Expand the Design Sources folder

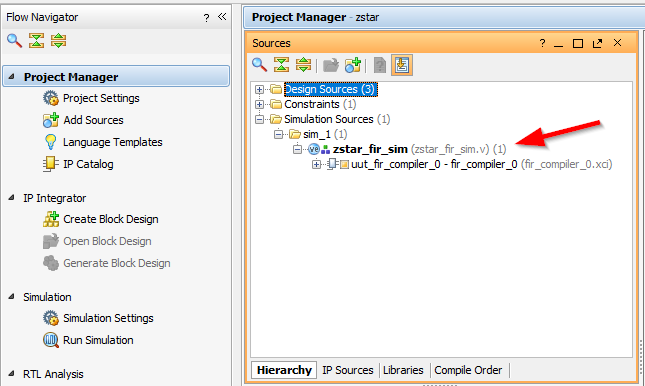[x=259, y=89]
